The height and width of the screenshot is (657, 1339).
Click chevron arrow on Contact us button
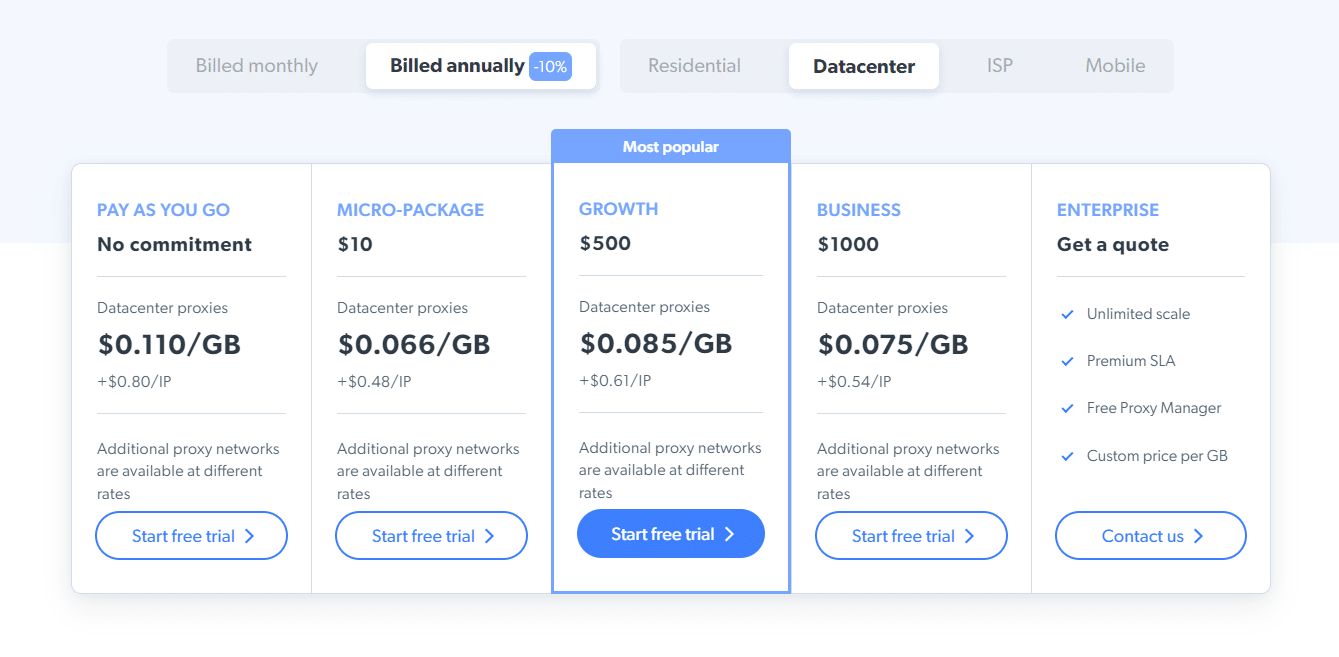(1198, 536)
